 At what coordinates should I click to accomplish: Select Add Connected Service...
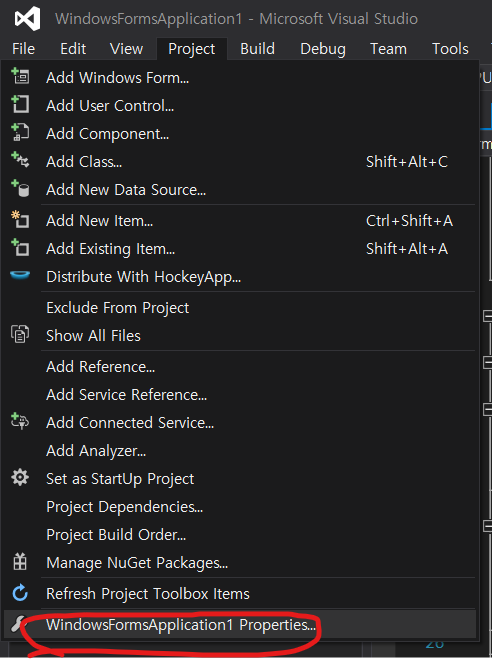239,423
